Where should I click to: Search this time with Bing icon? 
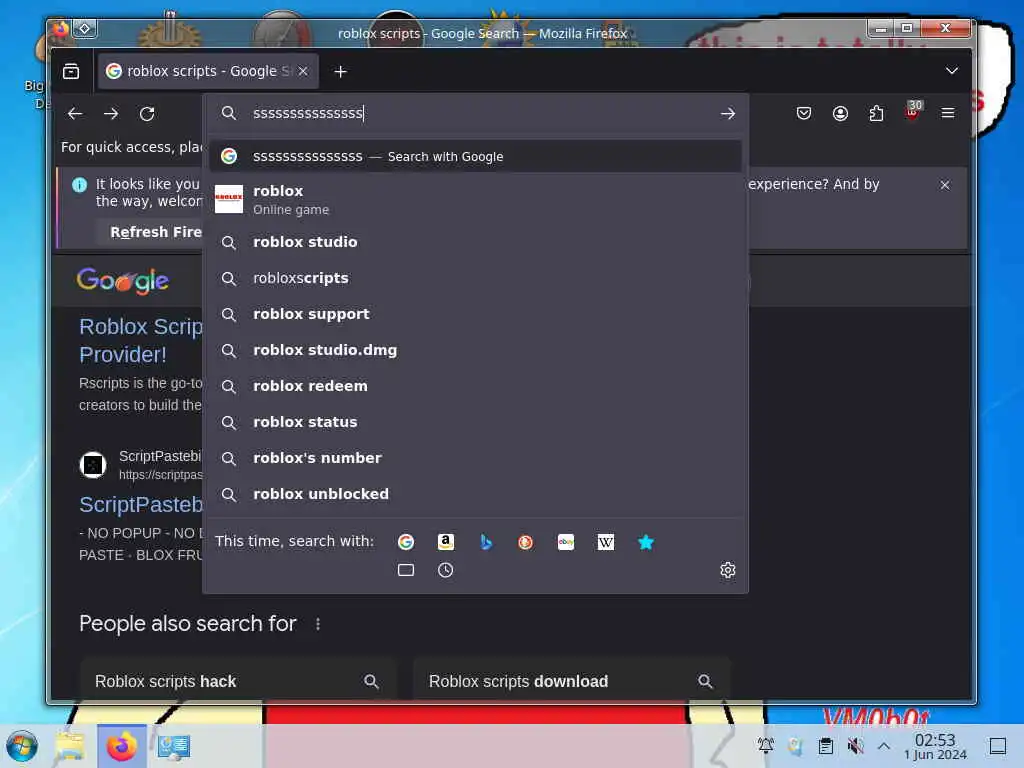(x=486, y=542)
